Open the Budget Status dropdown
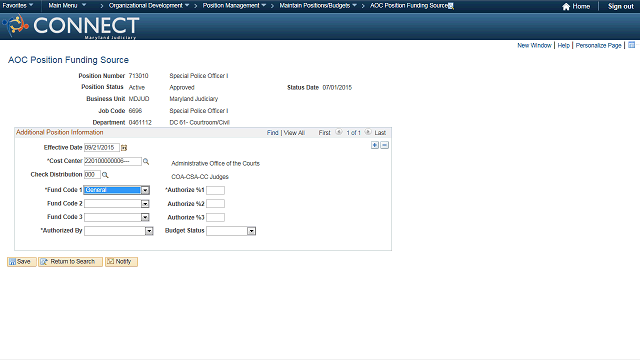Image resolution: width=640 pixels, height=360 pixels. coord(251,231)
